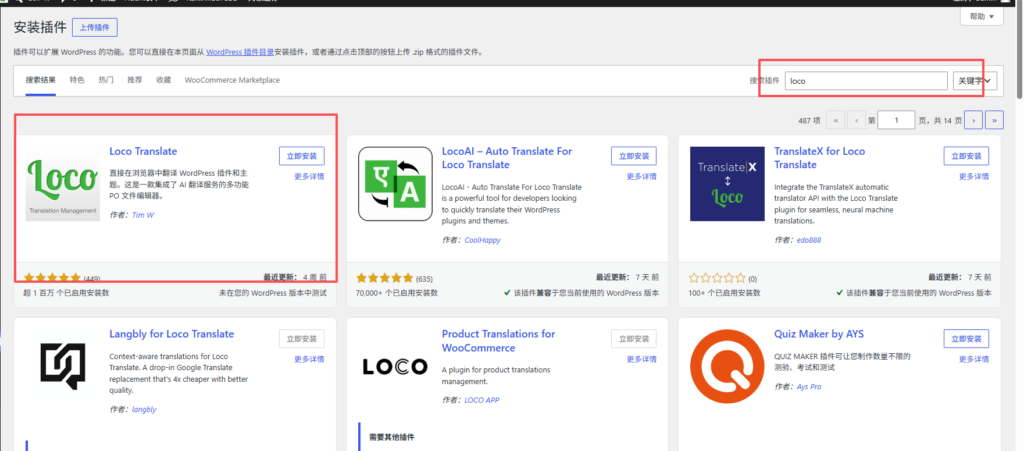Switch to the 特色 tab
This screenshot has width=1024, height=451.
pos(77,80)
